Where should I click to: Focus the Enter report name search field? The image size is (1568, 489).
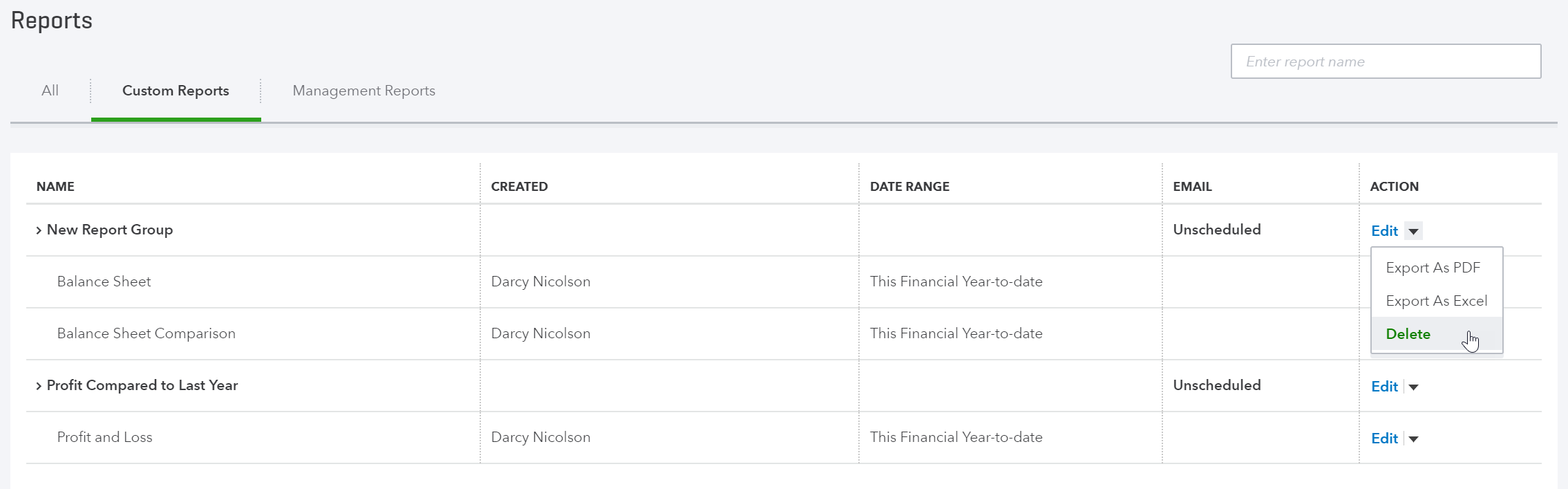[1386, 62]
